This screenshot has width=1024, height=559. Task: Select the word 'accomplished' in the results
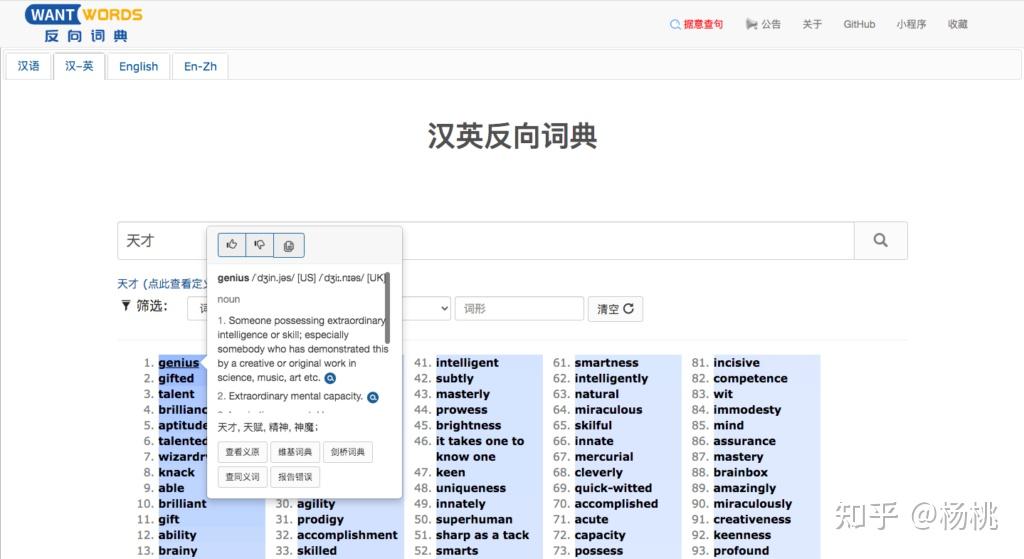tap(616, 503)
